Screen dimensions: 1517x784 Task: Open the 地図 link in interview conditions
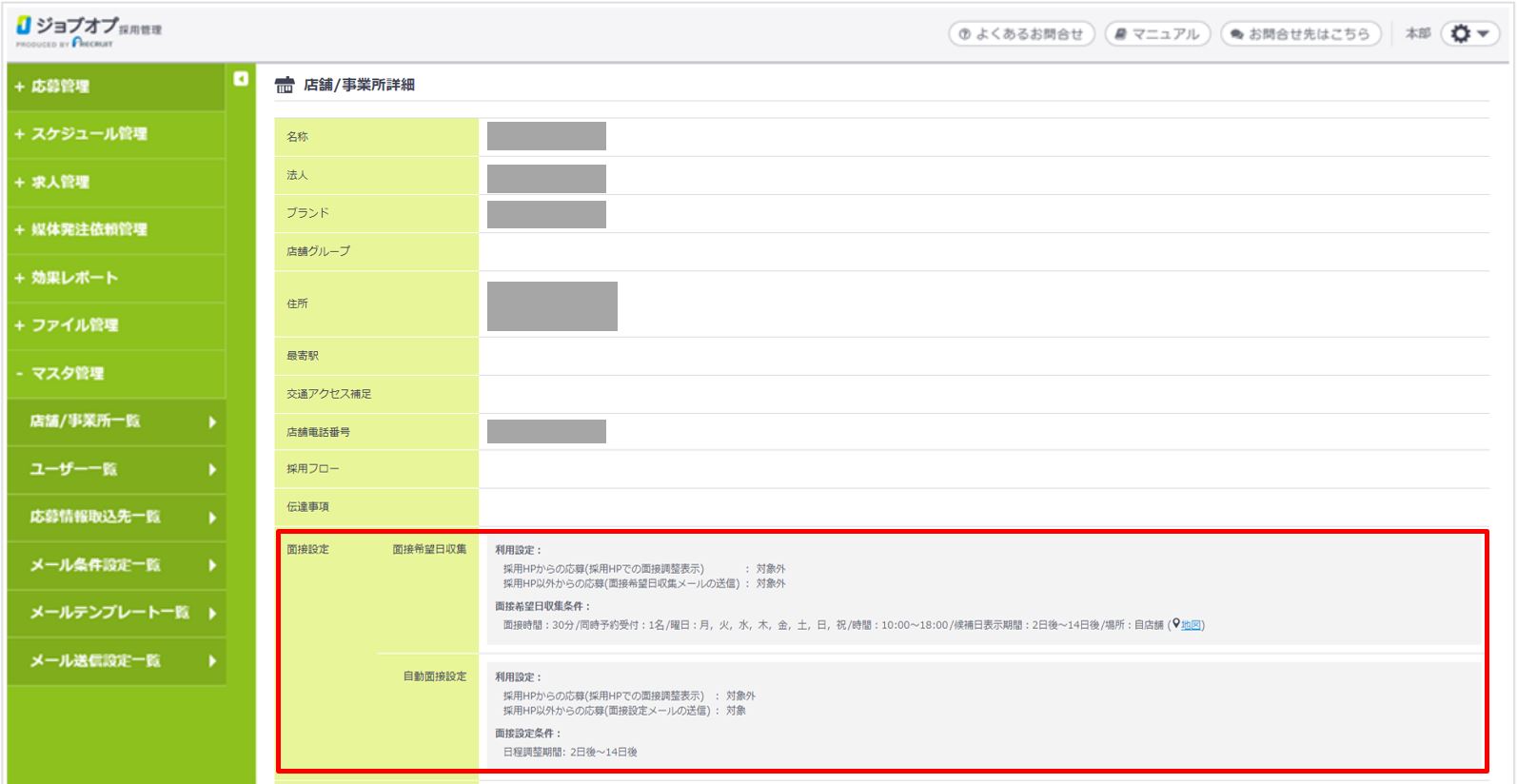(1191, 625)
